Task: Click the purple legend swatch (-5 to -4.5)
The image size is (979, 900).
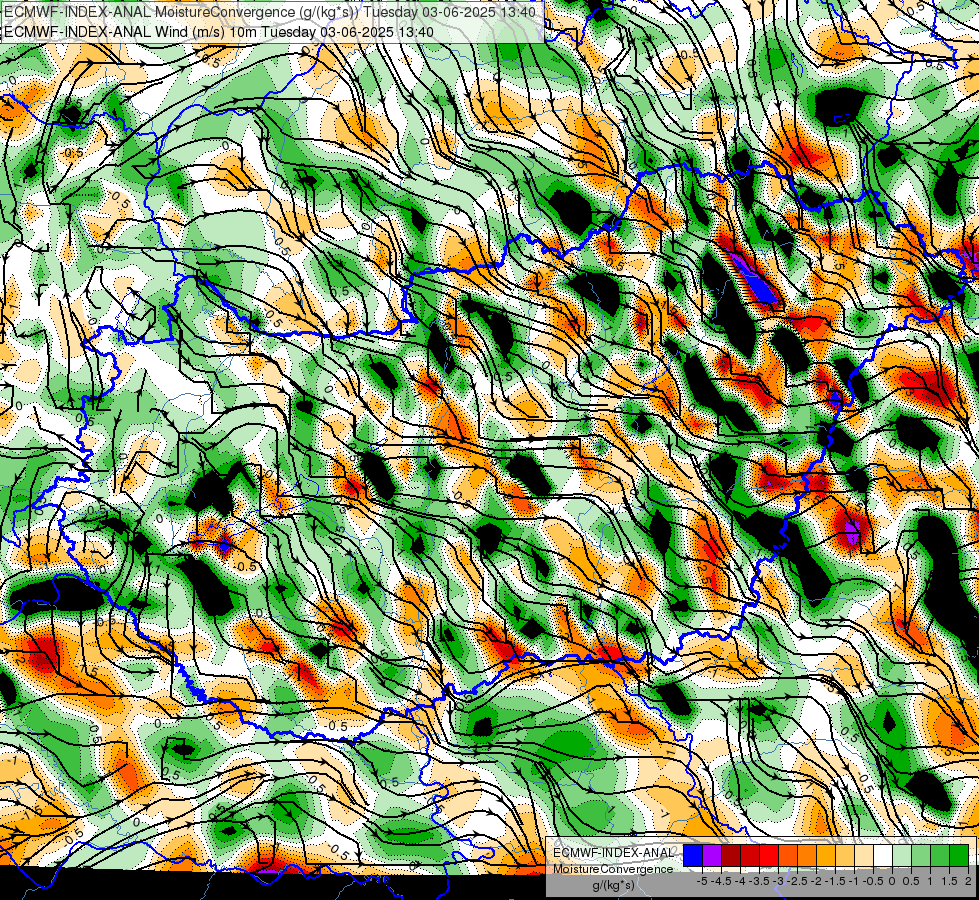Action: (712, 856)
